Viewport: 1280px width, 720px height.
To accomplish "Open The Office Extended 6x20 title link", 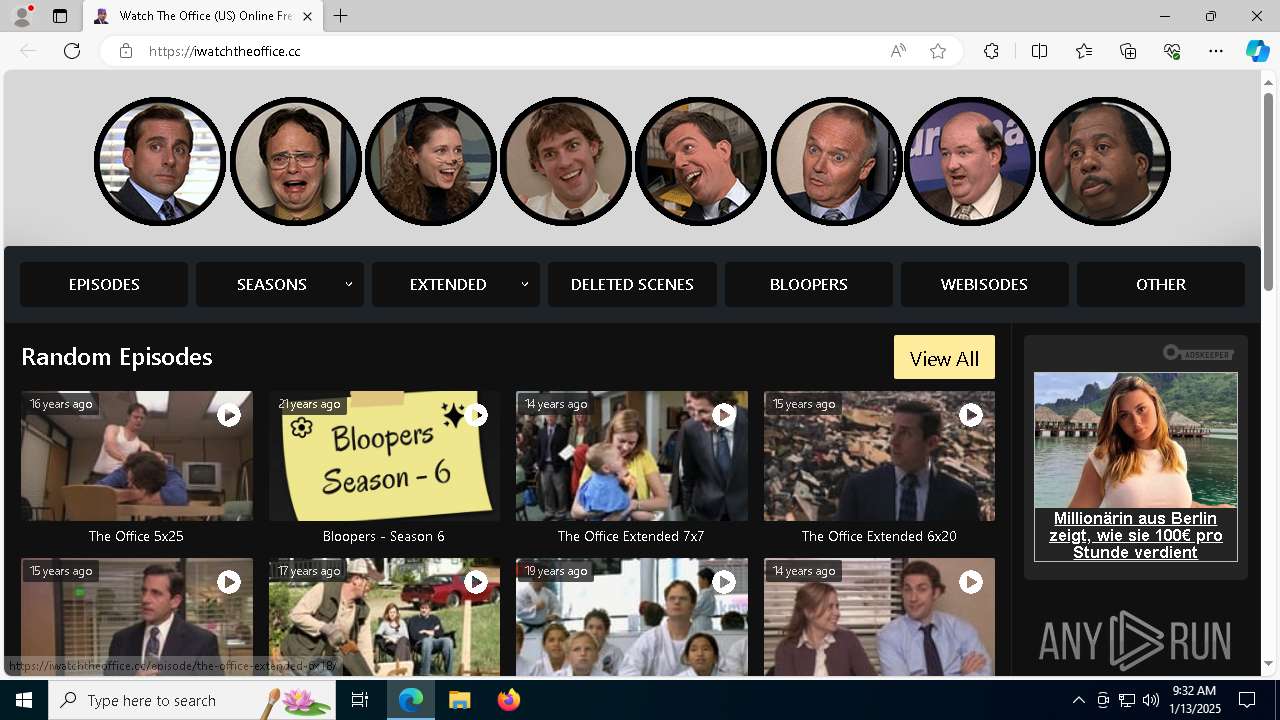I will [x=879, y=536].
